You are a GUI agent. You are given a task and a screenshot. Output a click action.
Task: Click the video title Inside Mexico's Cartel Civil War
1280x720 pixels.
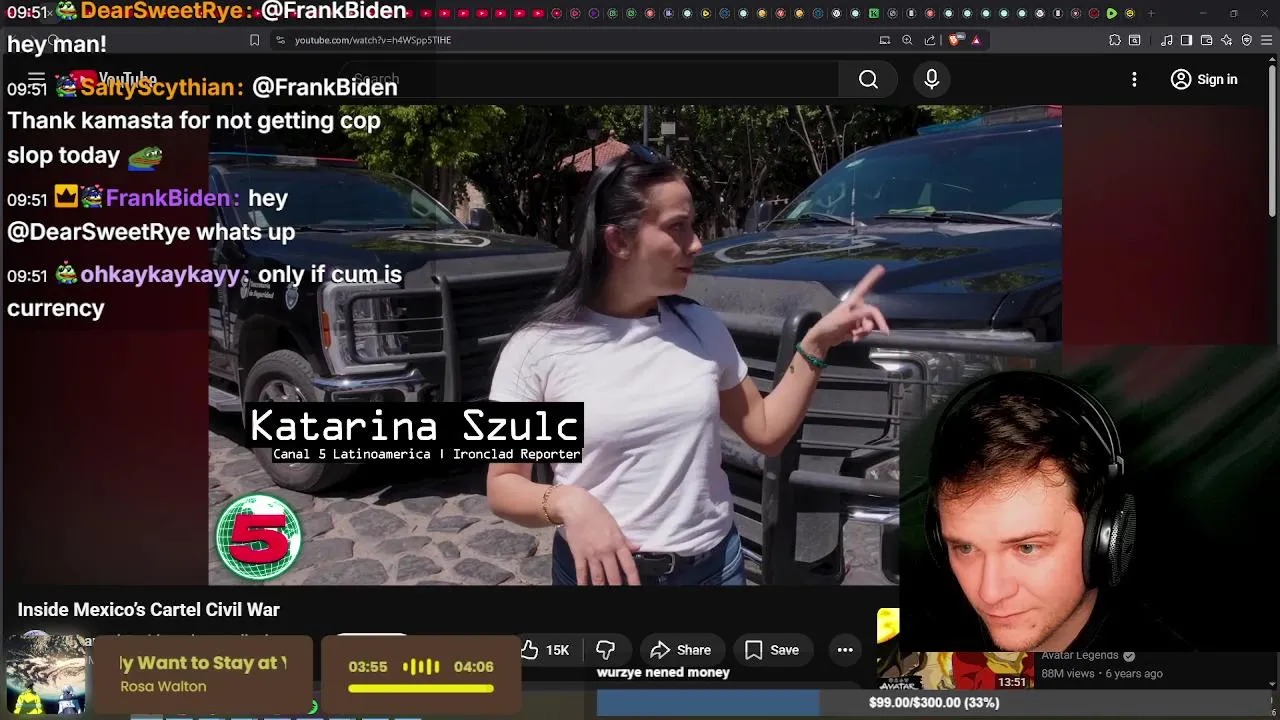148,610
